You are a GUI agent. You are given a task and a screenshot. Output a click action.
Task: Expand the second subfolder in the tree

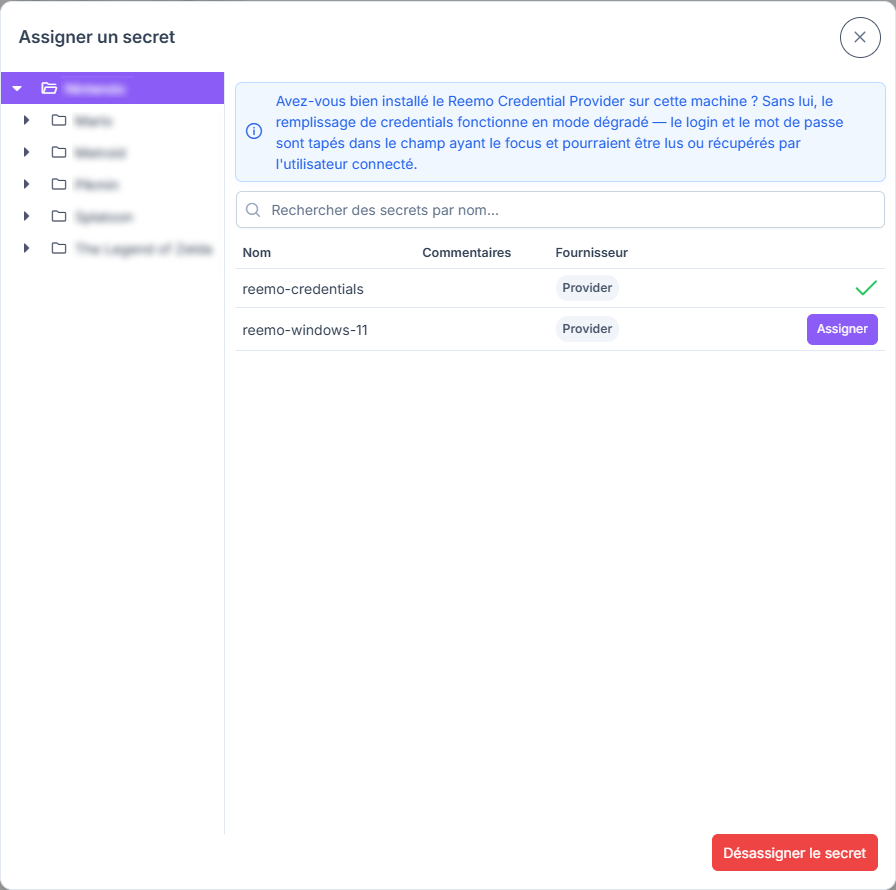click(26, 152)
